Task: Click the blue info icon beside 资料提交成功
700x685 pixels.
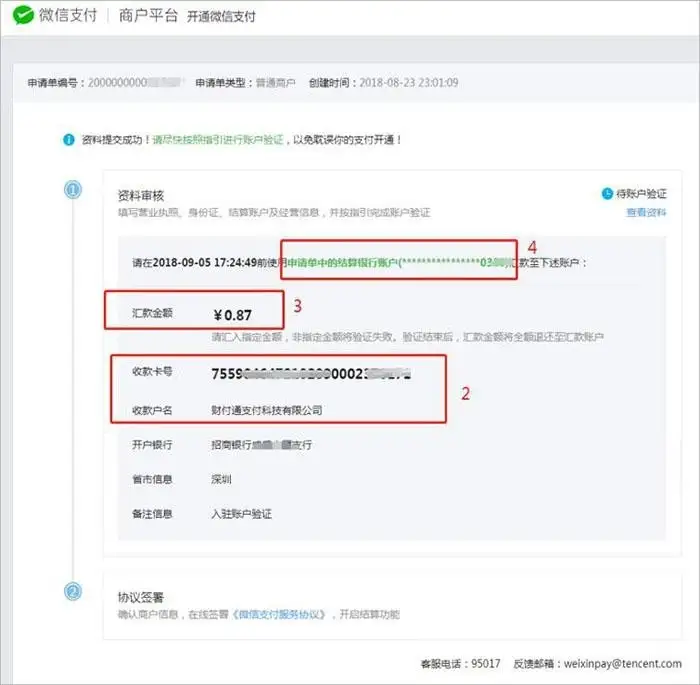Action: coord(69,140)
